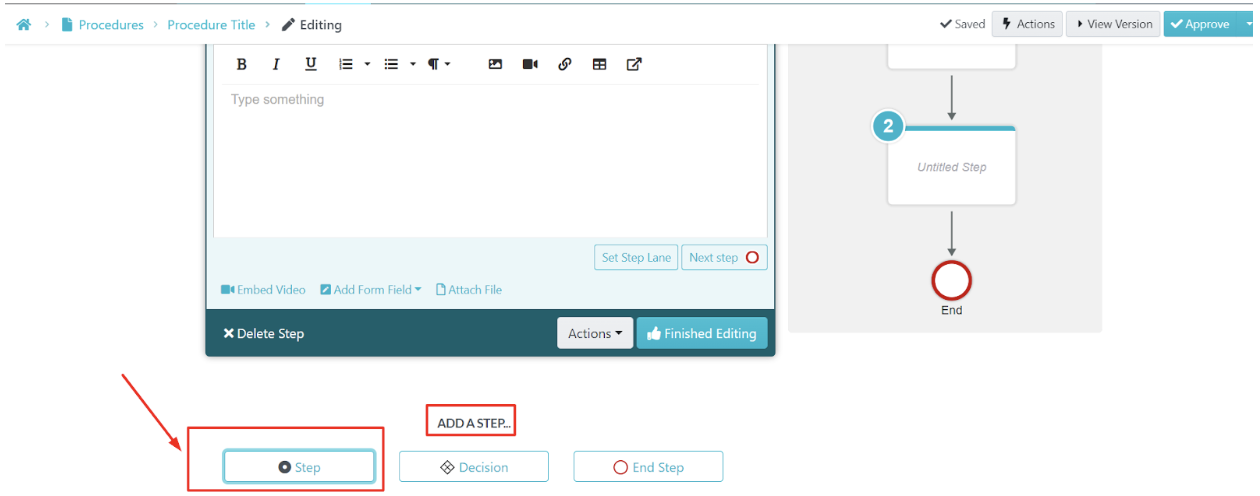
Task: Expand the Approve dropdown arrow
Action: (x=1248, y=24)
